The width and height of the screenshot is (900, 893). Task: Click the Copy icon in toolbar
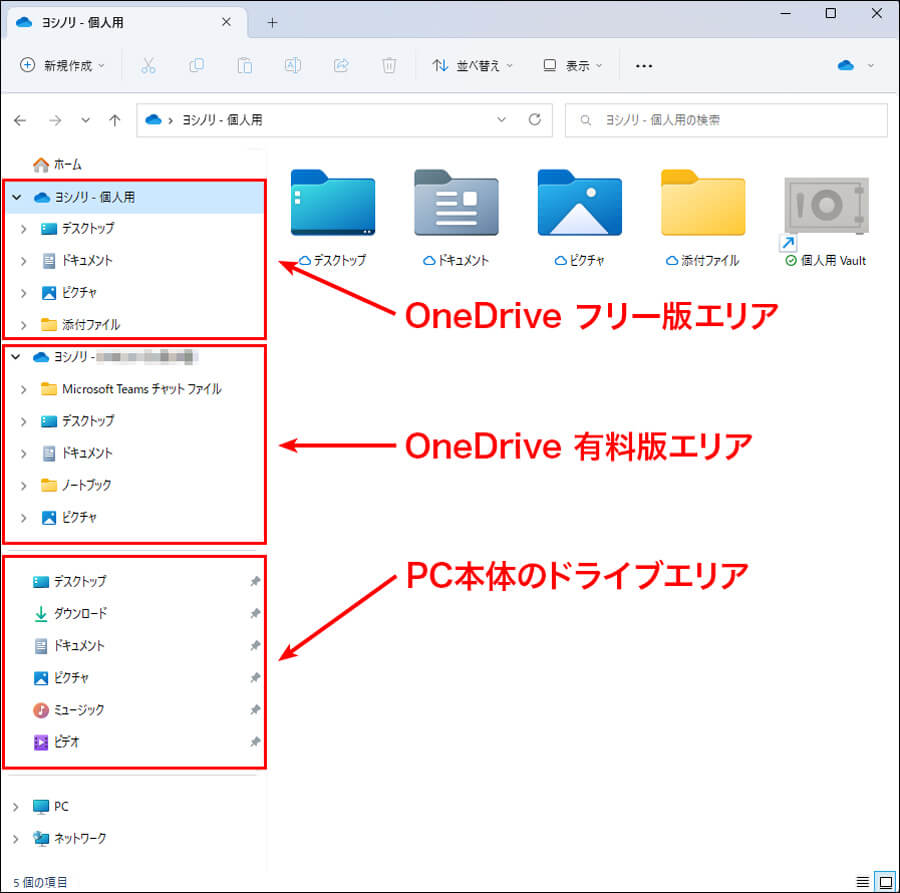pos(196,66)
